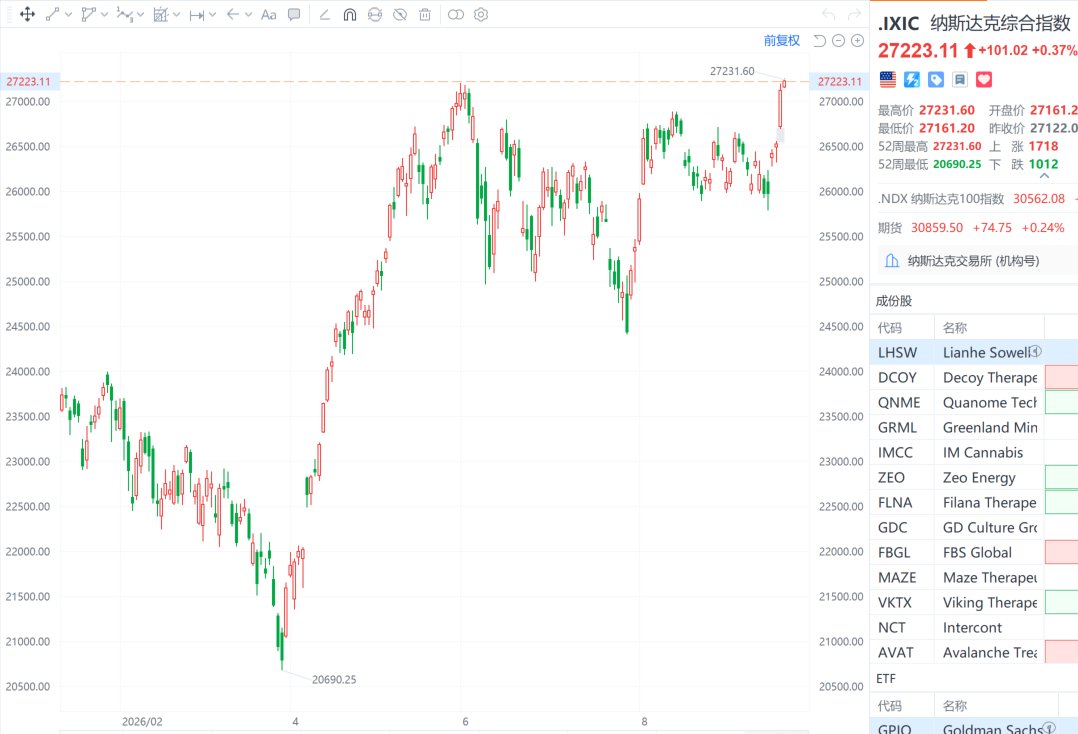Select the crosshair move tool
1078x734 pixels.
28,14
